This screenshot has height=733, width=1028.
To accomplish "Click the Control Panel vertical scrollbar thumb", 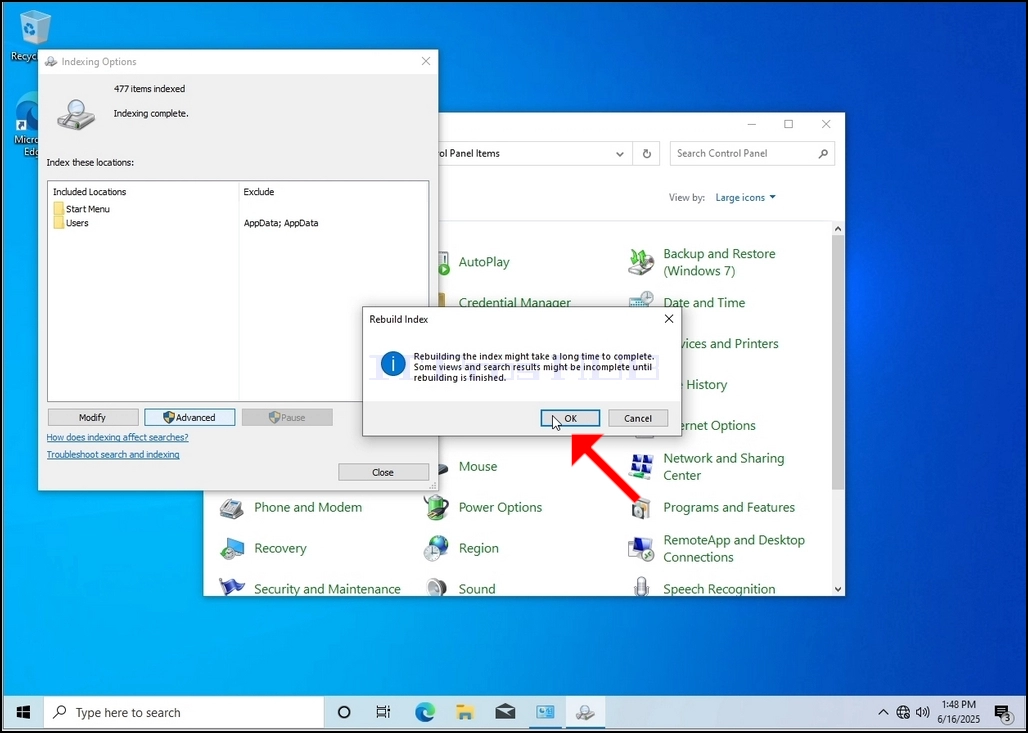I will pos(838,362).
